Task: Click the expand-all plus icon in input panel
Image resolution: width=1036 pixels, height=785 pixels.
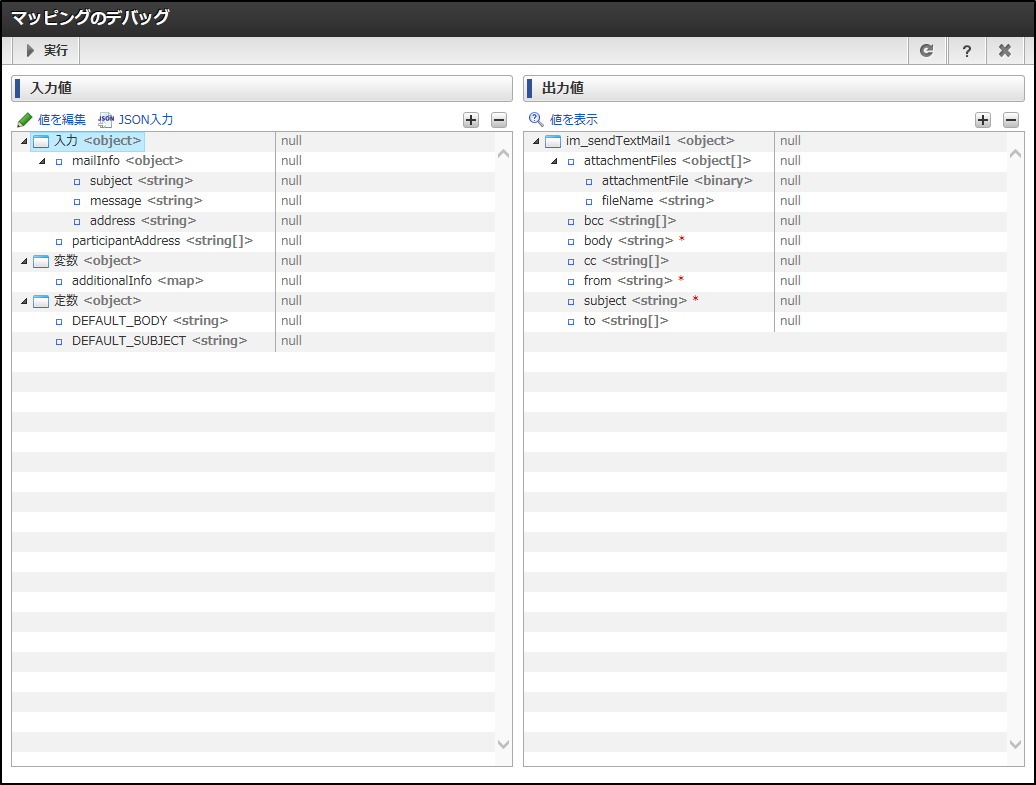Action: pos(471,120)
